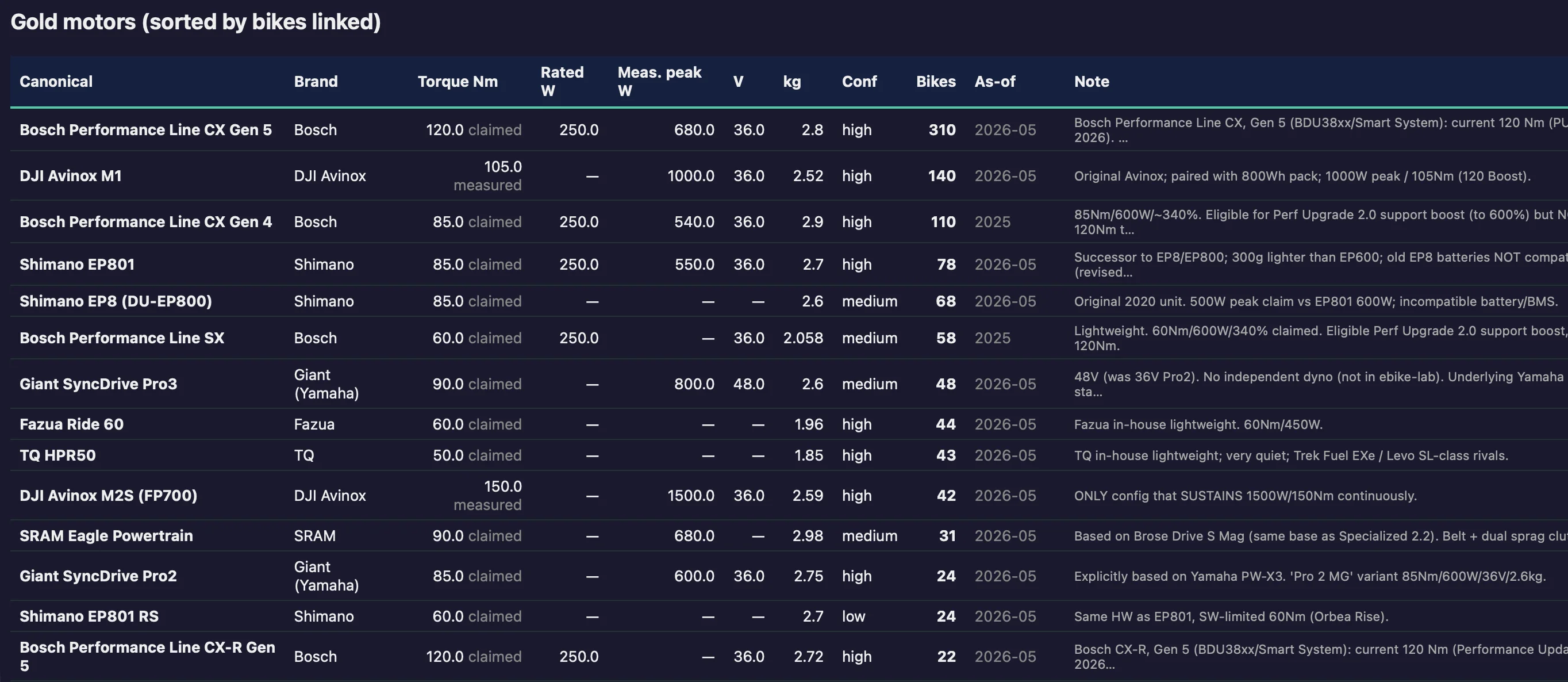1568x682 pixels.
Task: Click the 1.85 kg weight value
Action: pyautogui.click(x=808, y=455)
